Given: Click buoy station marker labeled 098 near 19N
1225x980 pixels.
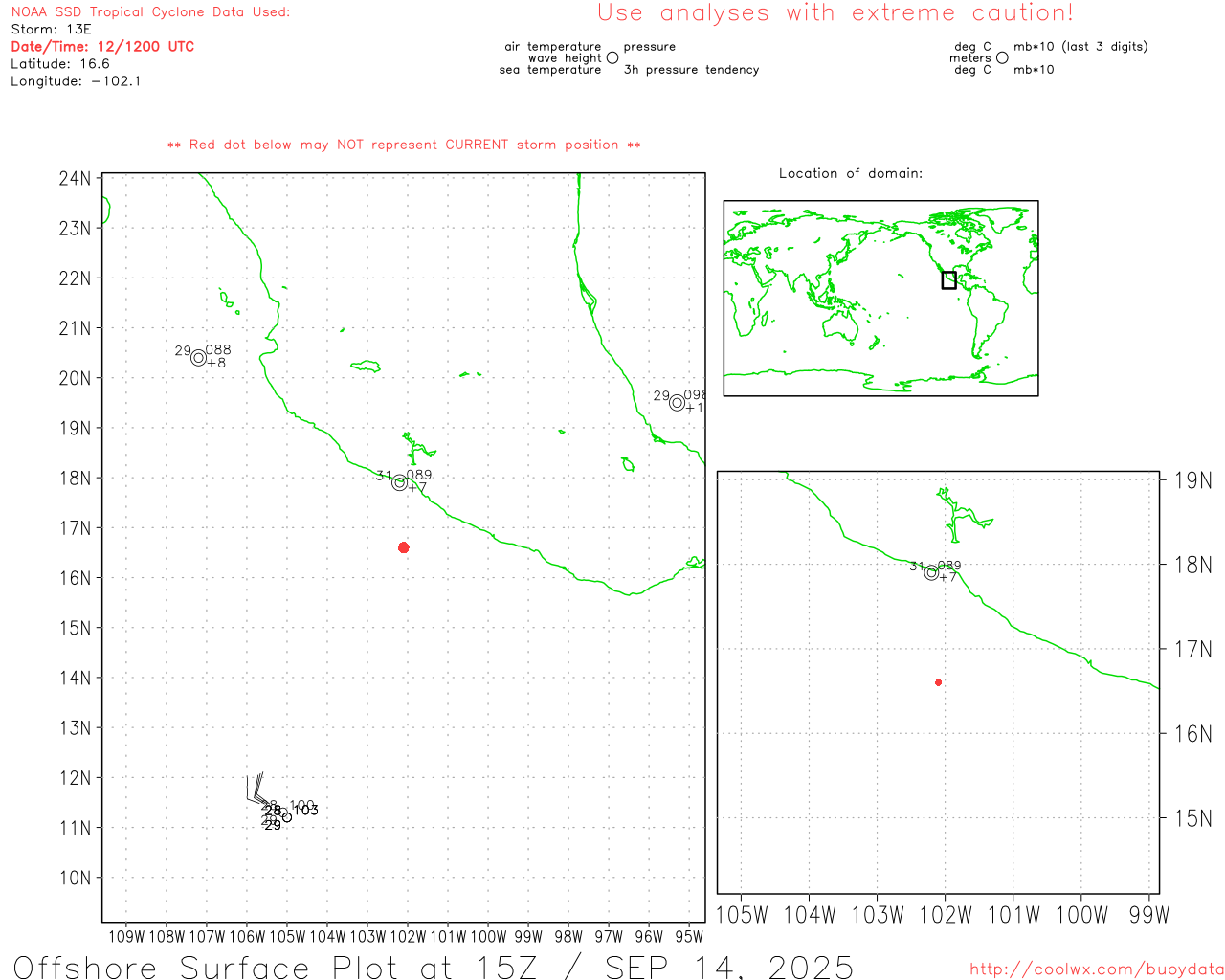Looking at the screenshot, I should [x=677, y=403].
